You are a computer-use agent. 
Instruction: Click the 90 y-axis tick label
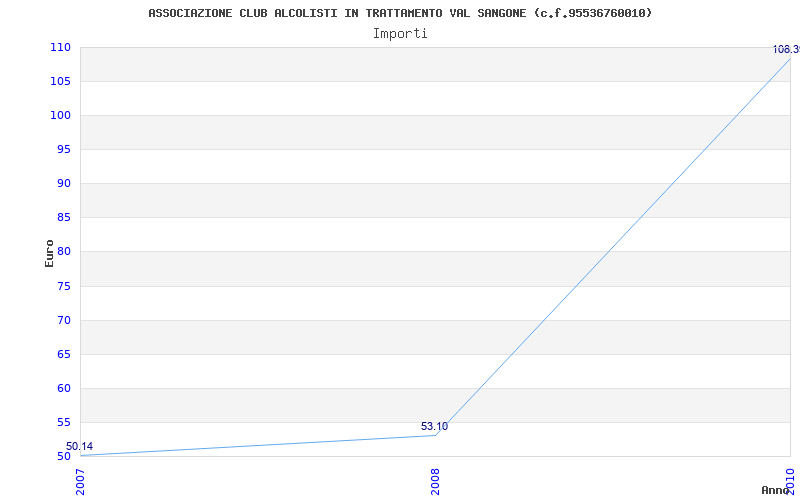(x=64, y=184)
